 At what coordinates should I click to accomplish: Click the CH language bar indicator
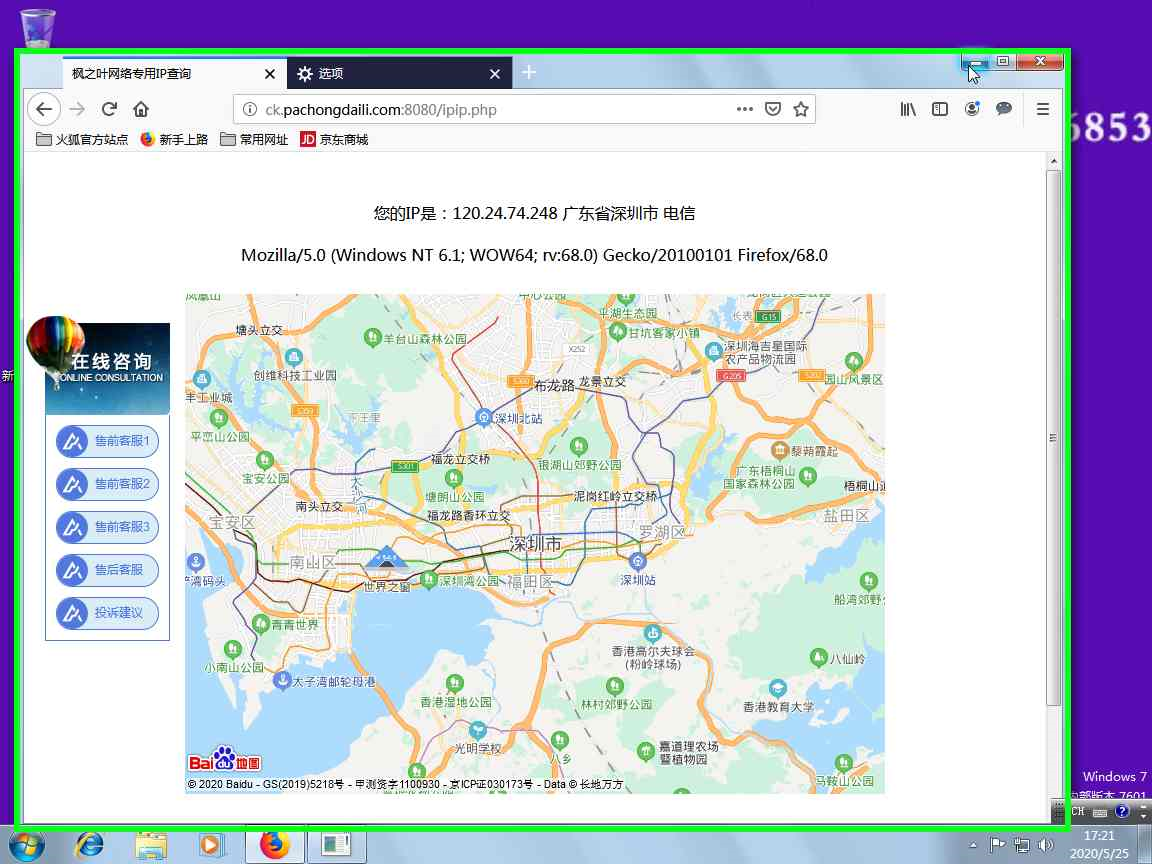click(x=1078, y=812)
